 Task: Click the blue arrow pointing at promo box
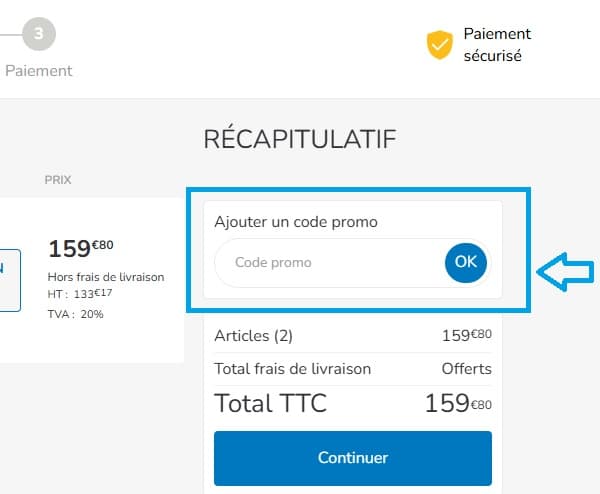566,272
